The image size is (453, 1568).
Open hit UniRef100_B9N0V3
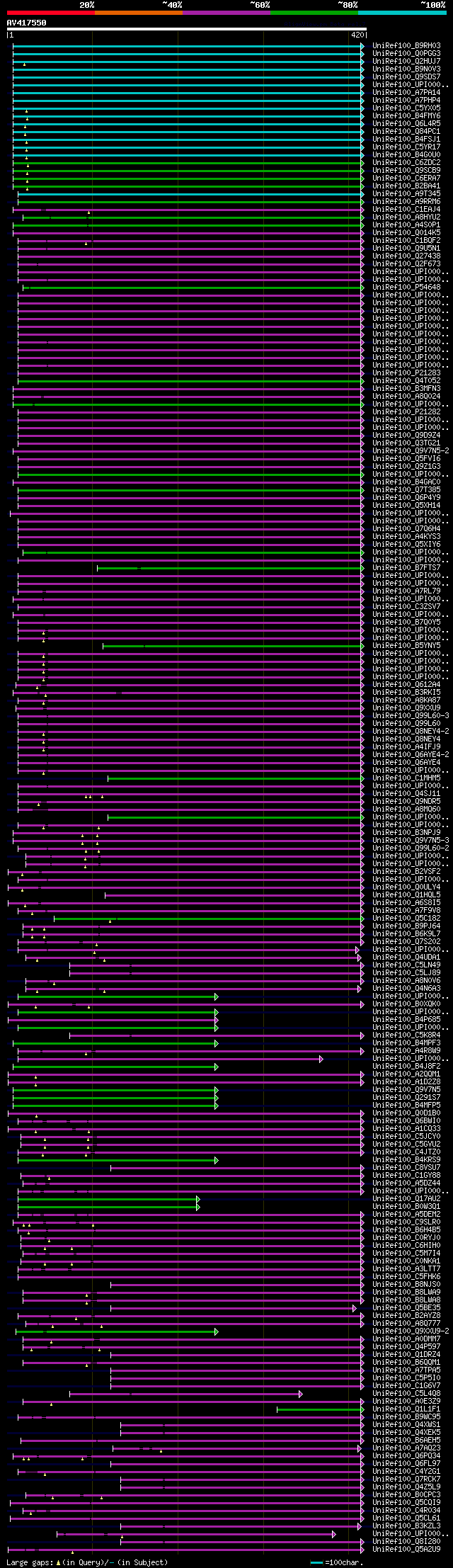pyautogui.click(x=406, y=69)
